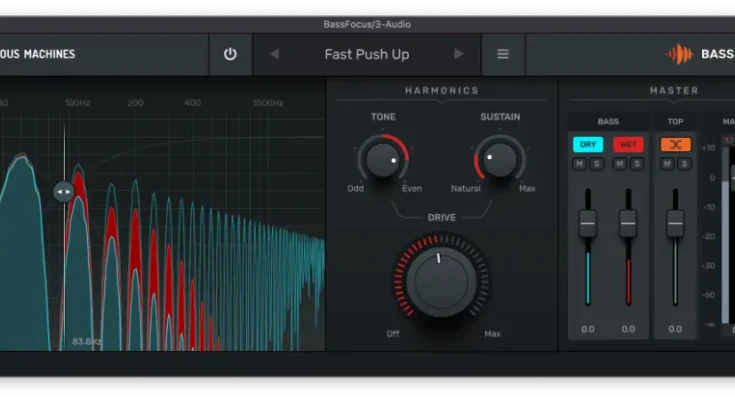This screenshot has width=735, height=400.
Task: Click the Tone knob in Harmonics
Action: pyautogui.click(x=382, y=158)
